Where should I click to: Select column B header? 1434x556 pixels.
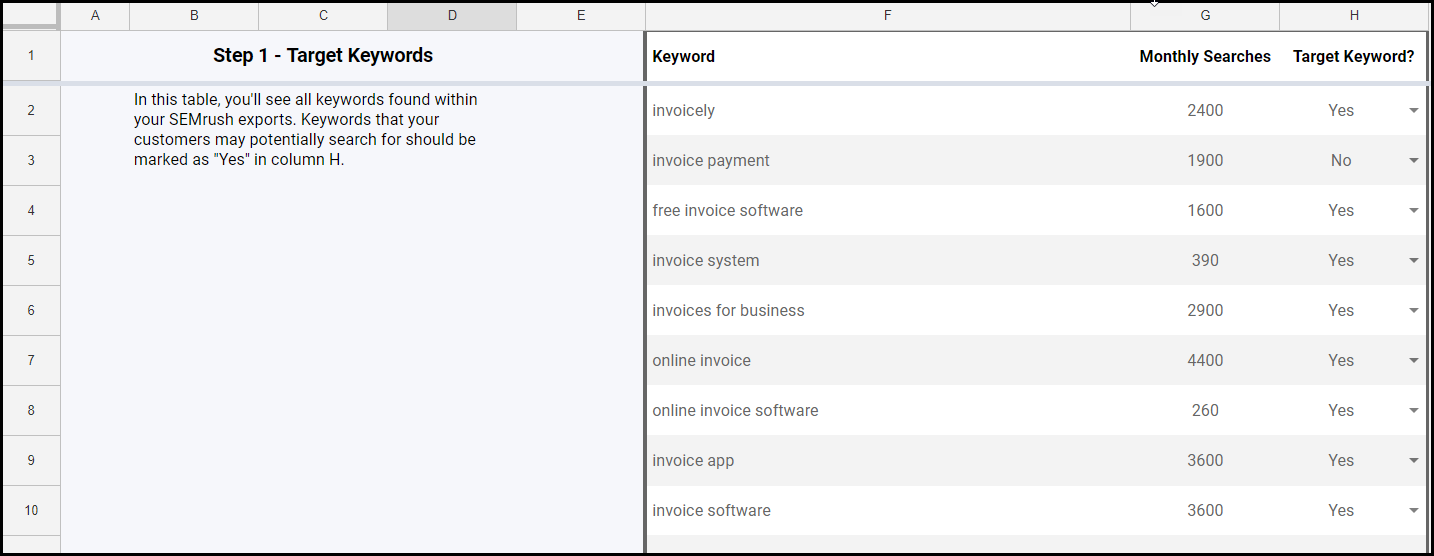[x=194, y=16]
